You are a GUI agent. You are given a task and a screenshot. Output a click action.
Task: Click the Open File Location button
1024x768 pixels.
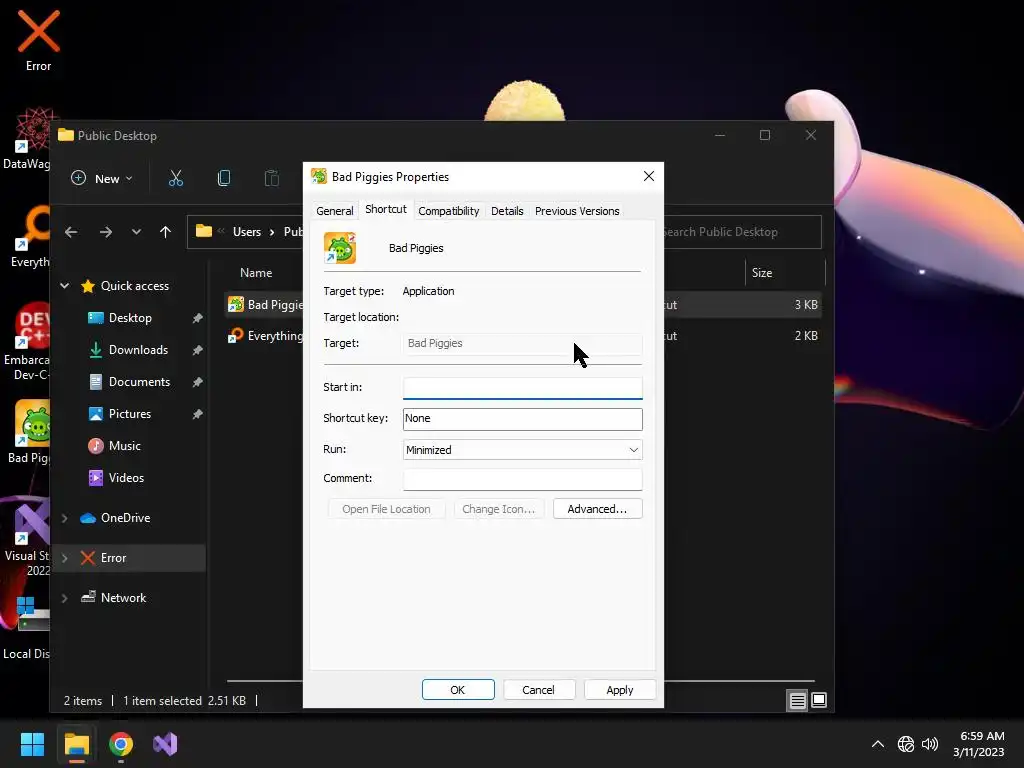tap(386, 509)
